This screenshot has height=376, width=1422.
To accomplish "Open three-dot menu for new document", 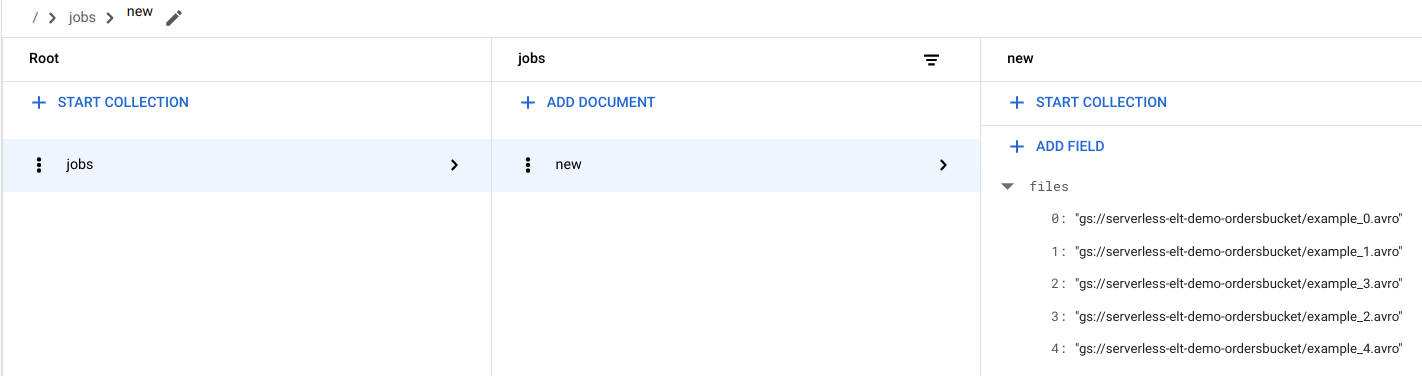I will (x=528, y=165).
